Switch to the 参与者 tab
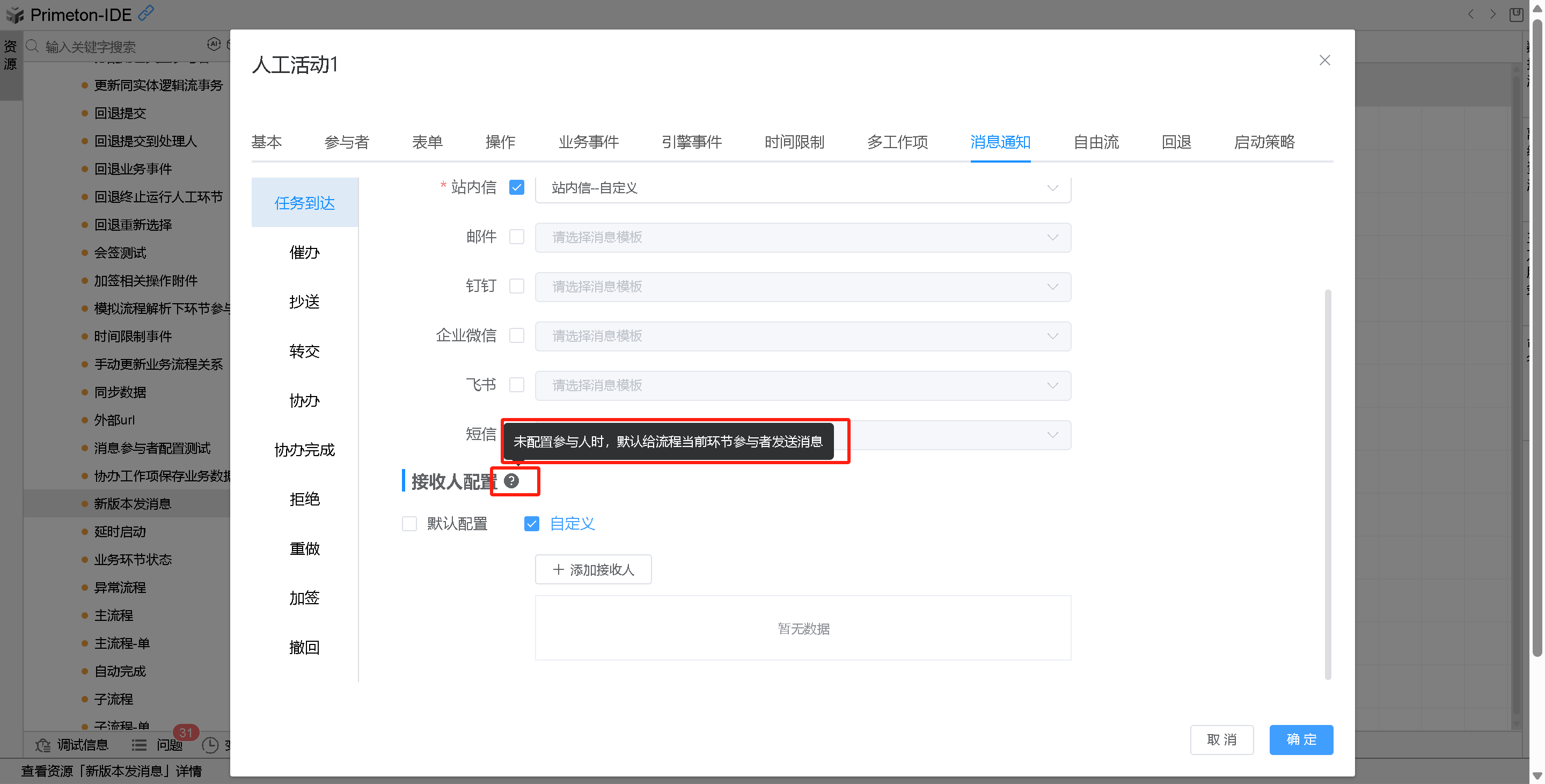The image size is (1545, 784). point(346,142)
